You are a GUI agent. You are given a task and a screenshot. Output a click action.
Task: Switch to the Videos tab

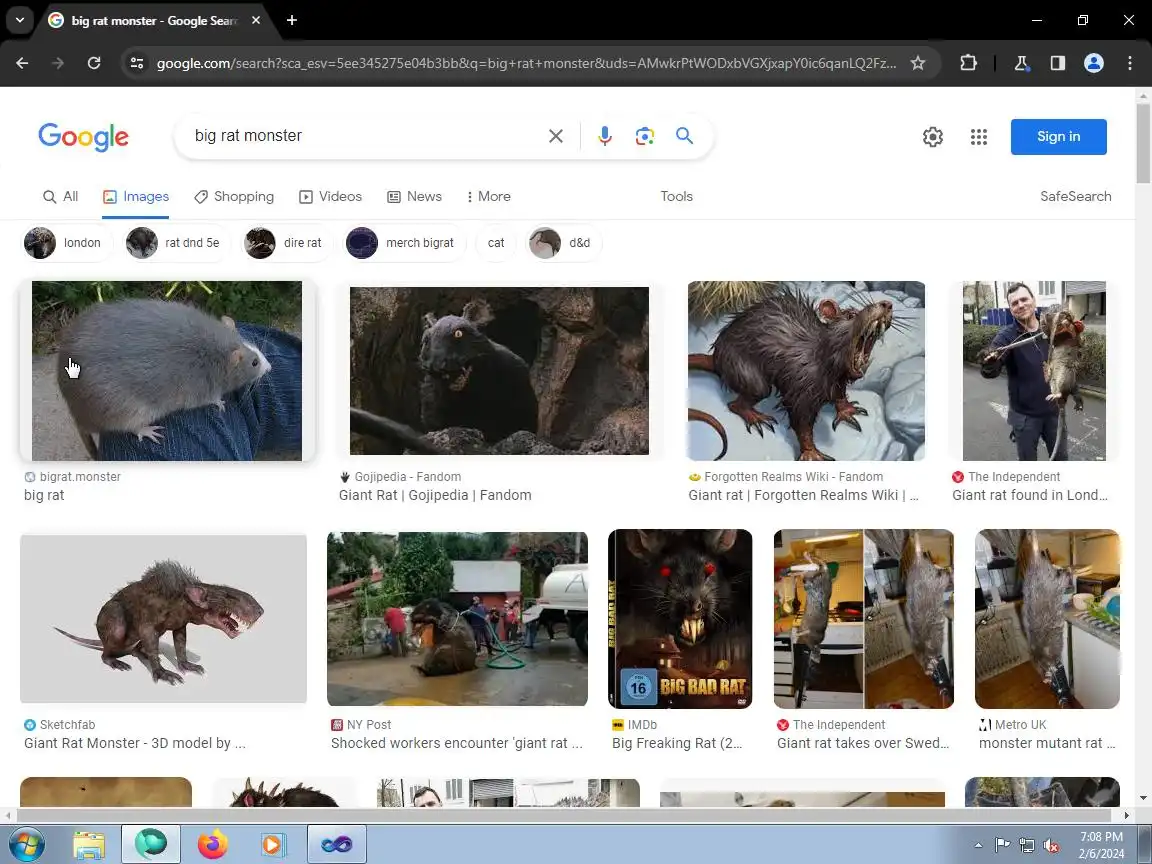pyautogui.click(x=331, y=196)
